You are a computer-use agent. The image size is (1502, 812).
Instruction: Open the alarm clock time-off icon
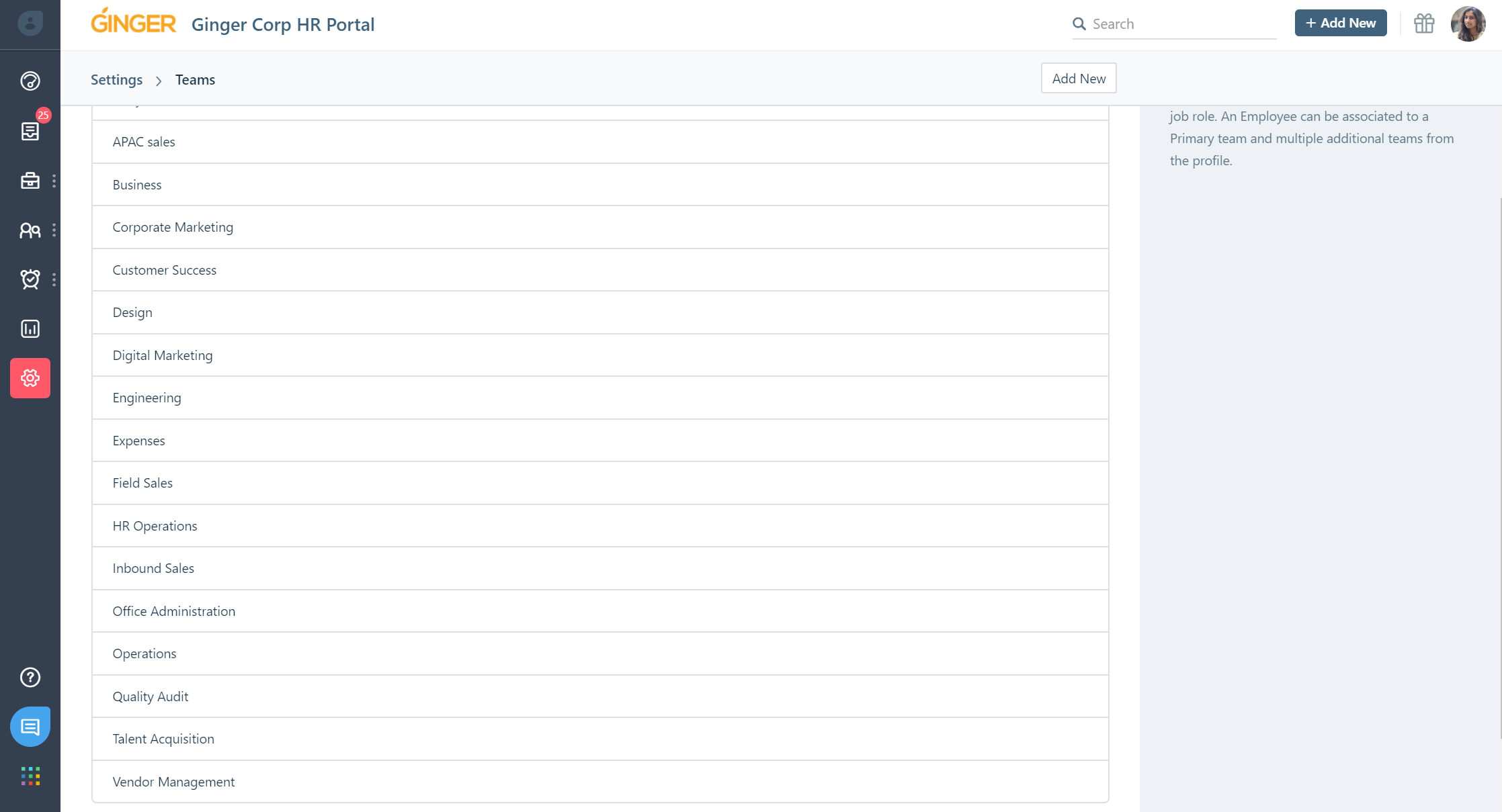click(x=30, y=279)
